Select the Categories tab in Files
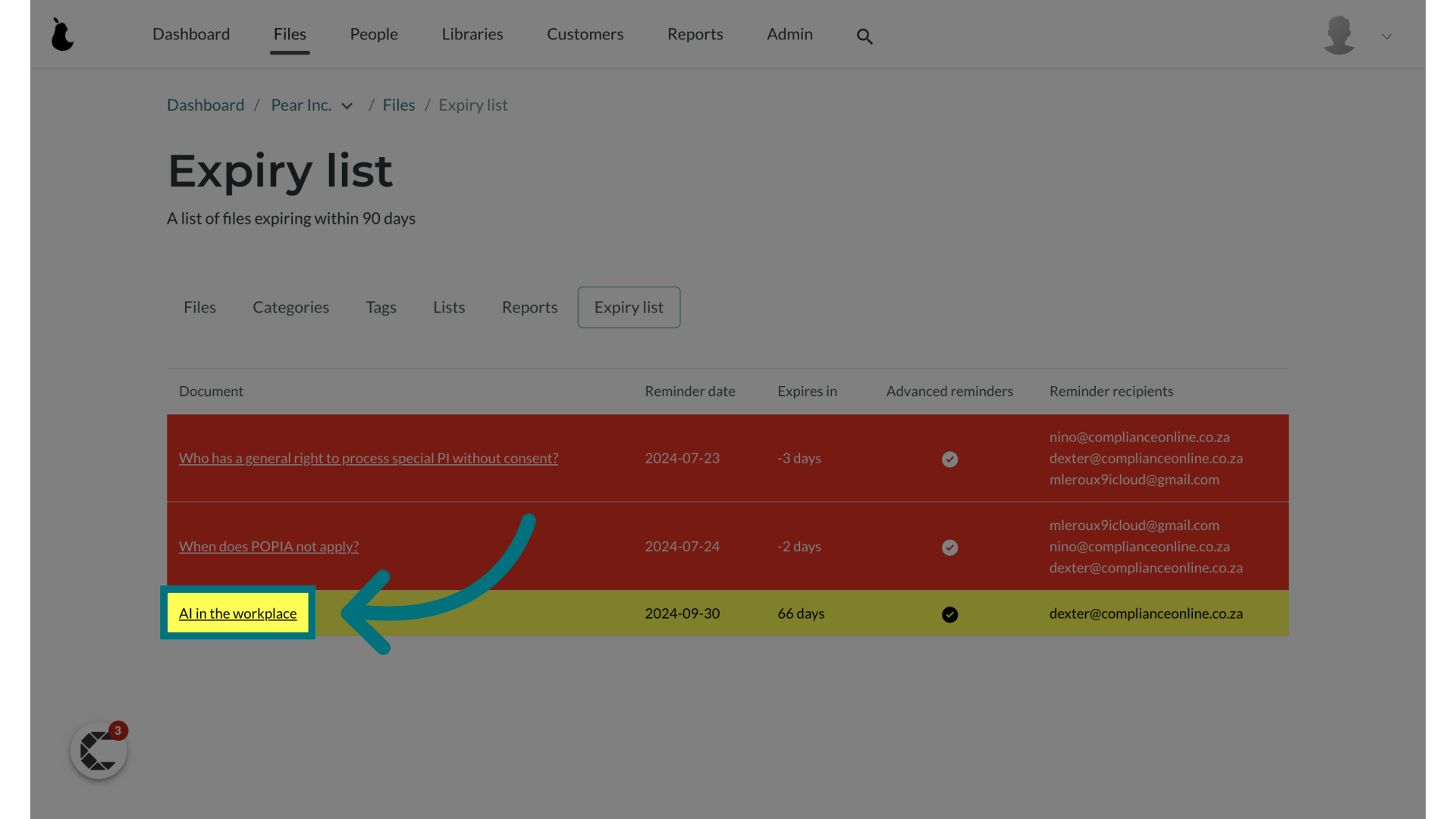 [x=290, y=307]
